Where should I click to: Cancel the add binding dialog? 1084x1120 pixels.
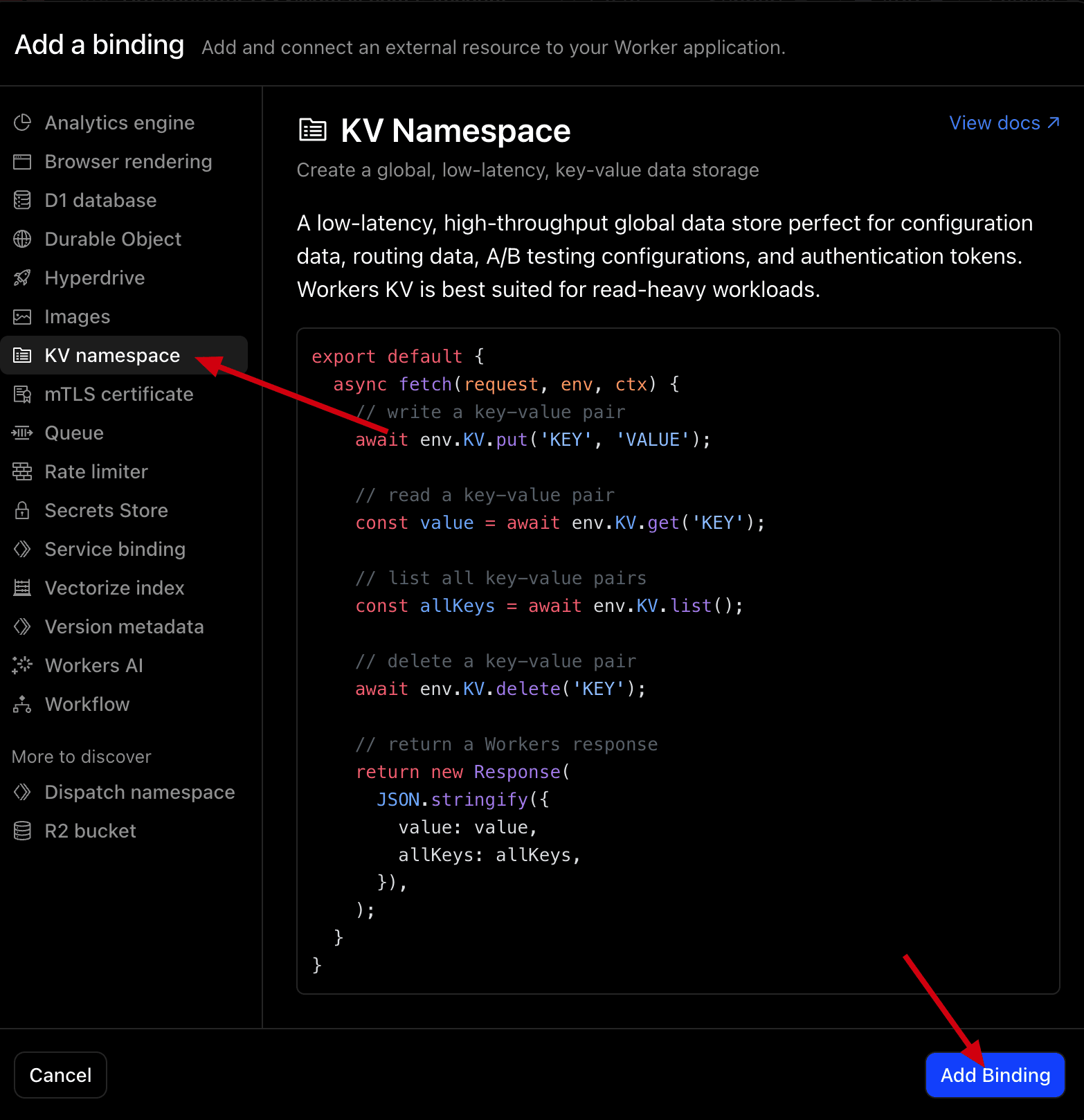click(60, 1075)
